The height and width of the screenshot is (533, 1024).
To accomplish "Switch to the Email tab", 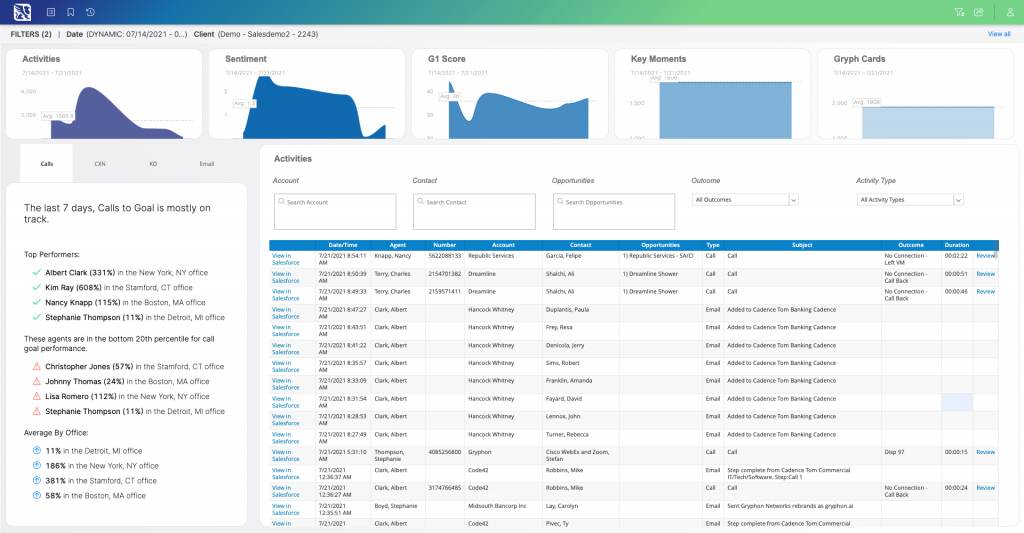I will (207, 164).
